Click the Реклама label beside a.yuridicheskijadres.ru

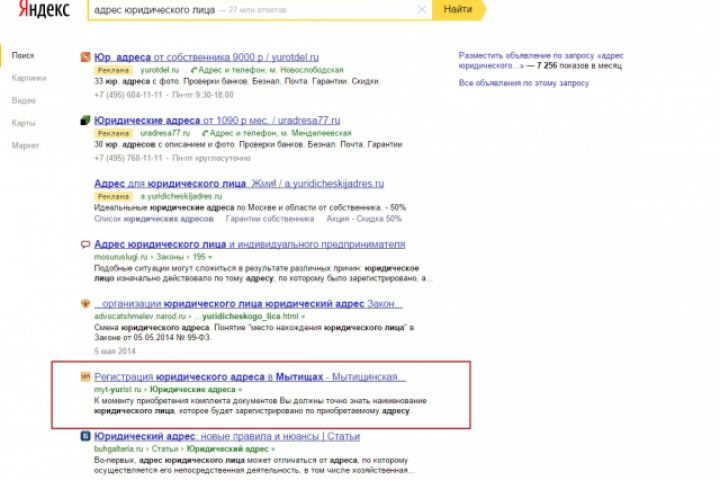tap(113, 196)
